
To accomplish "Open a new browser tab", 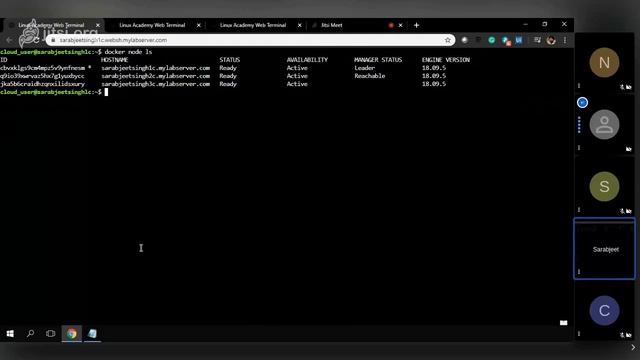I will pyautogui.click(x=416, y=25).
